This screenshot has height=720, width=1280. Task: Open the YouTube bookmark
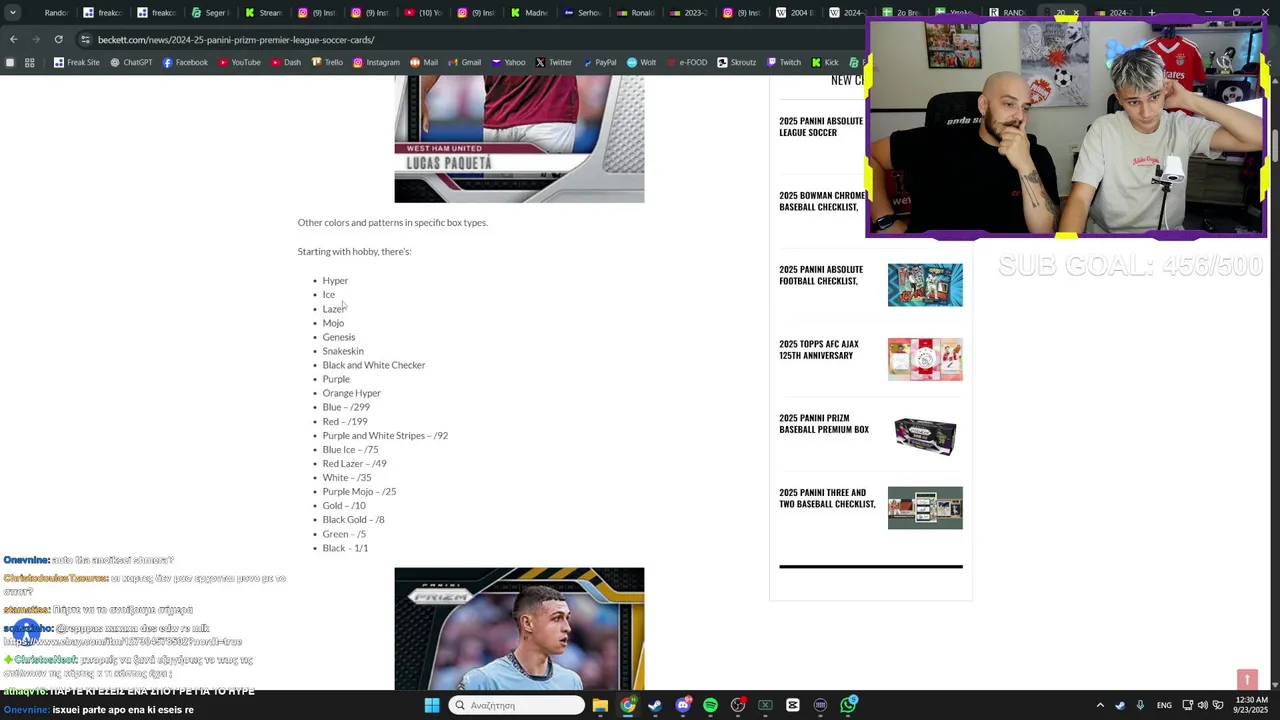point(239,62)
